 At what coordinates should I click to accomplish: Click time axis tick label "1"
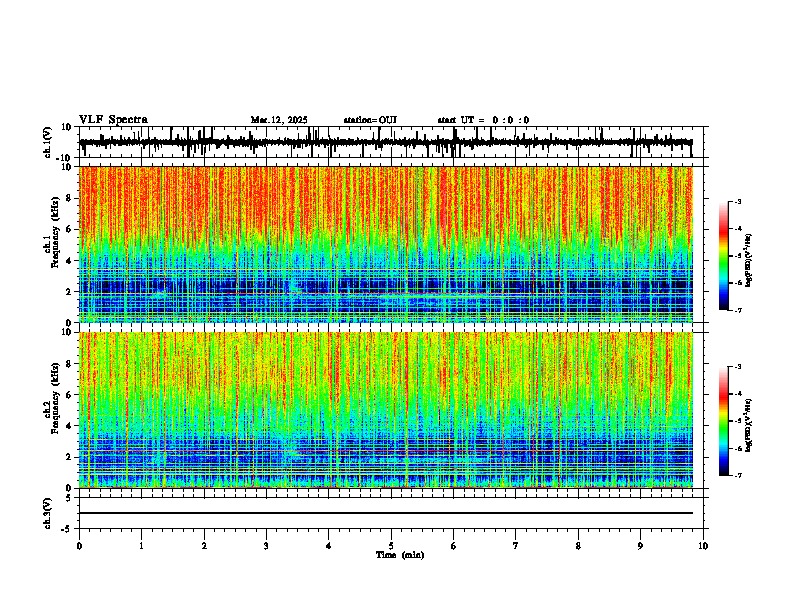pos(141,546)
